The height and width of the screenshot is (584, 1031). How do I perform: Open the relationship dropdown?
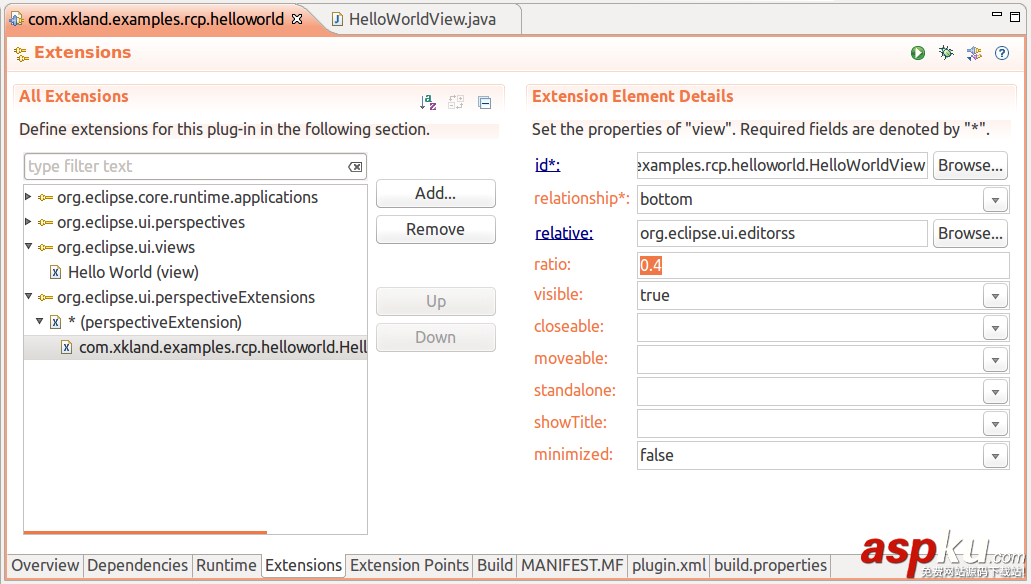coord(994,200)
